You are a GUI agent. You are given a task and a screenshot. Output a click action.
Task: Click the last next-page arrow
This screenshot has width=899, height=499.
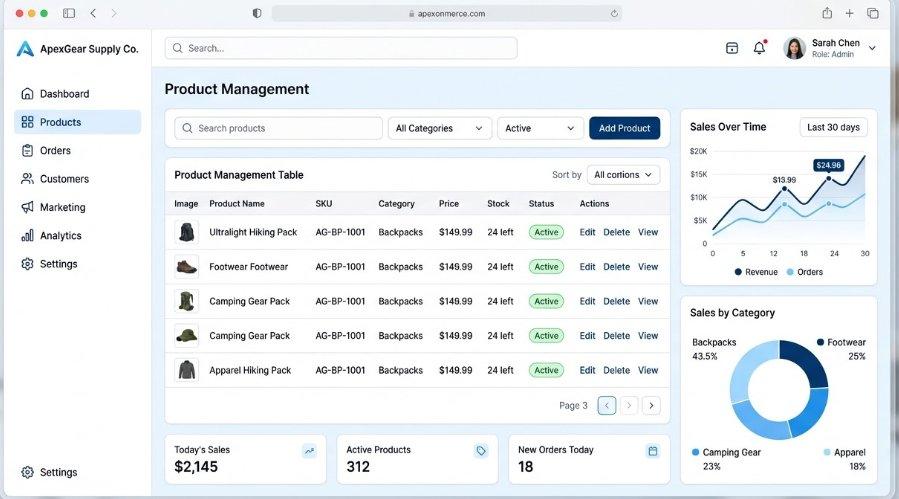(651, 406)
